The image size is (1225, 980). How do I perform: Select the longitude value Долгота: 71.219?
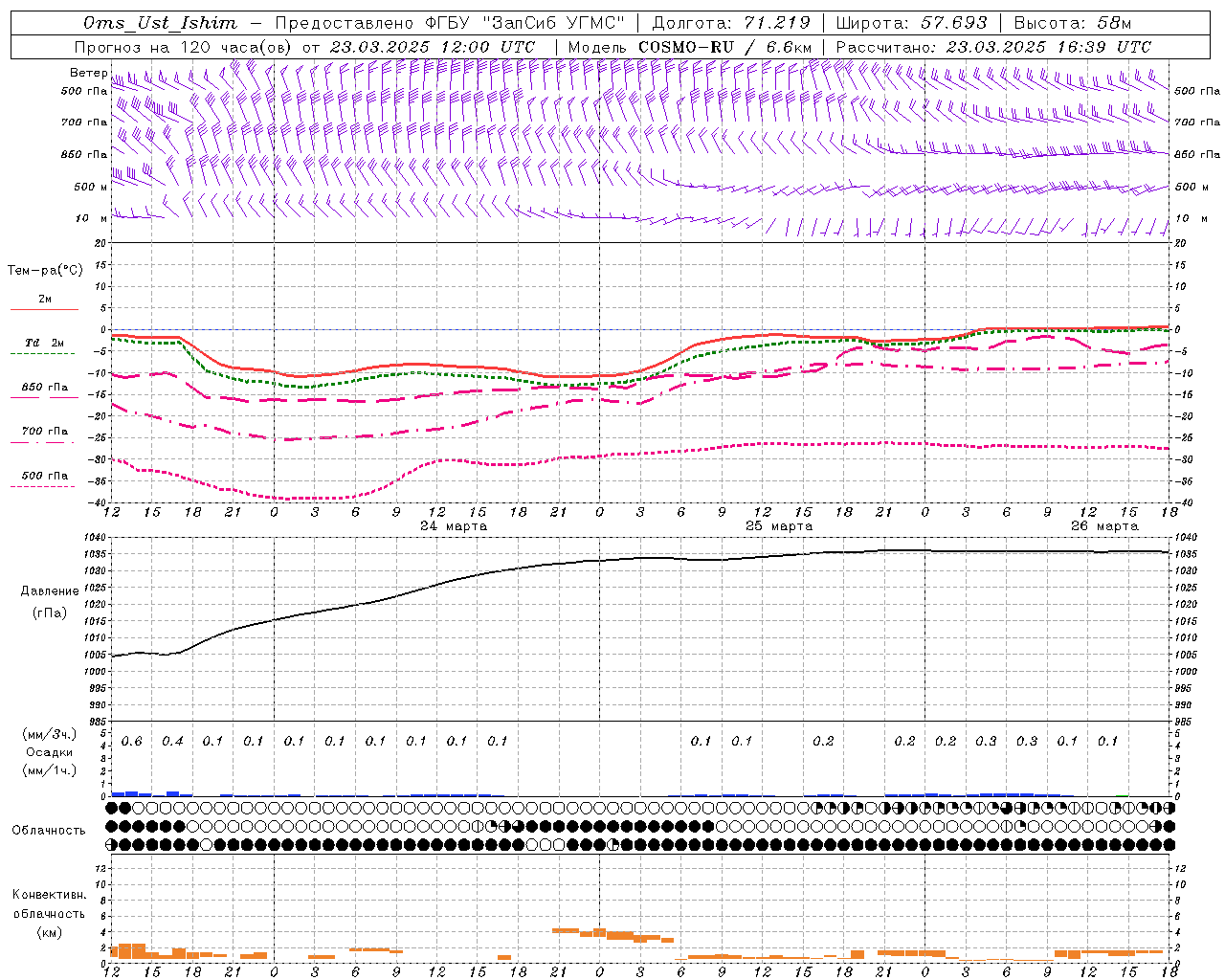pos(730,23)
